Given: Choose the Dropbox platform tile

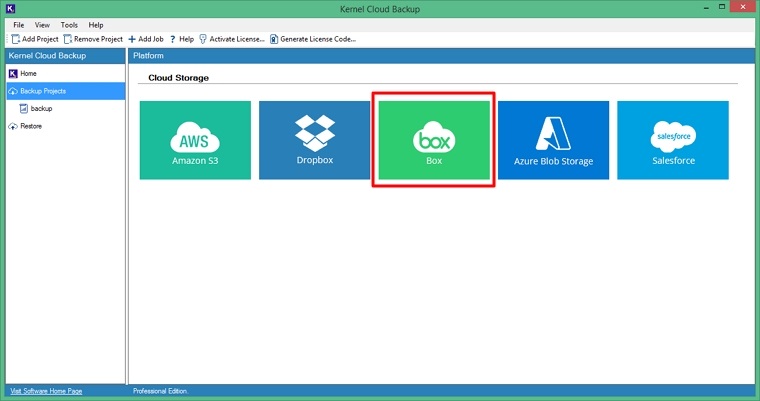Looking at the screenshot, I should point(315,140).
